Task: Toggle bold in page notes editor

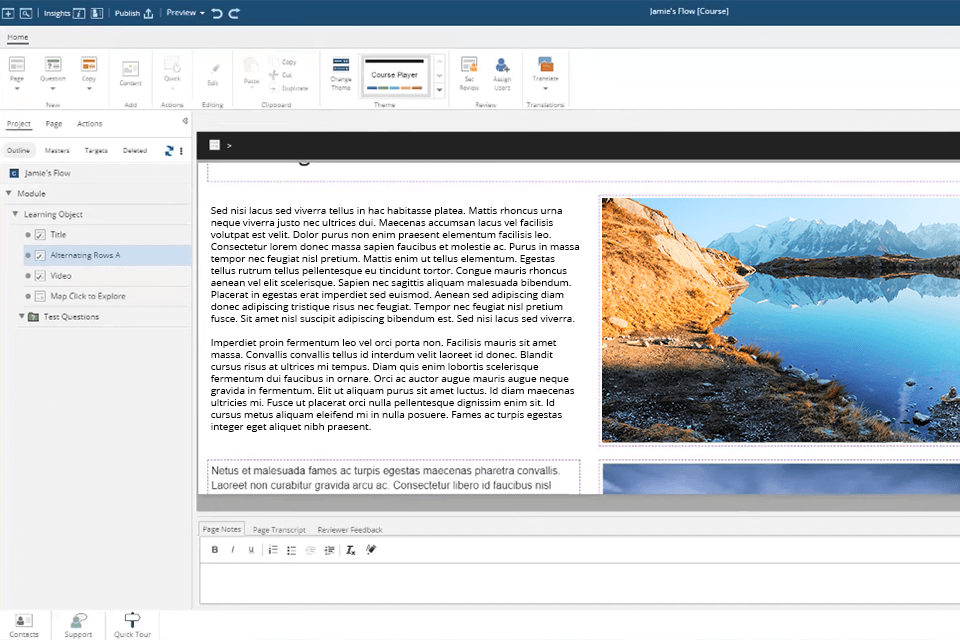Action: tap(215, 550)
